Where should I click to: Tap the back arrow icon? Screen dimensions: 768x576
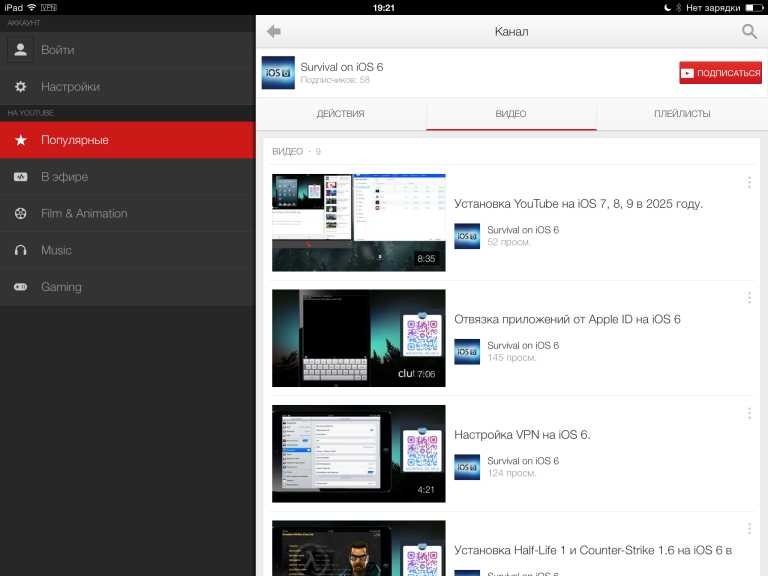(273, 31)
